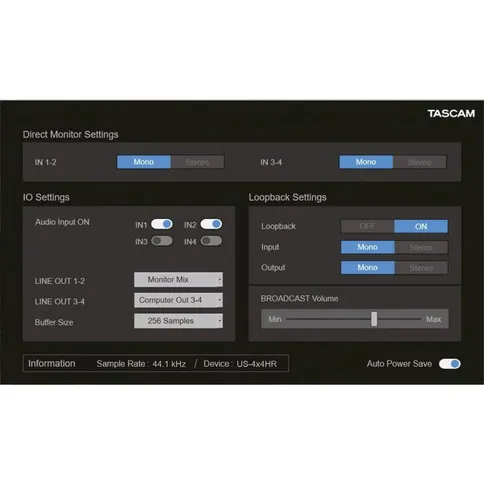The image size is (484, 484).
Task: Set Loopback Input to Mono
Action: pyautogui.click(x=367, y=247)
